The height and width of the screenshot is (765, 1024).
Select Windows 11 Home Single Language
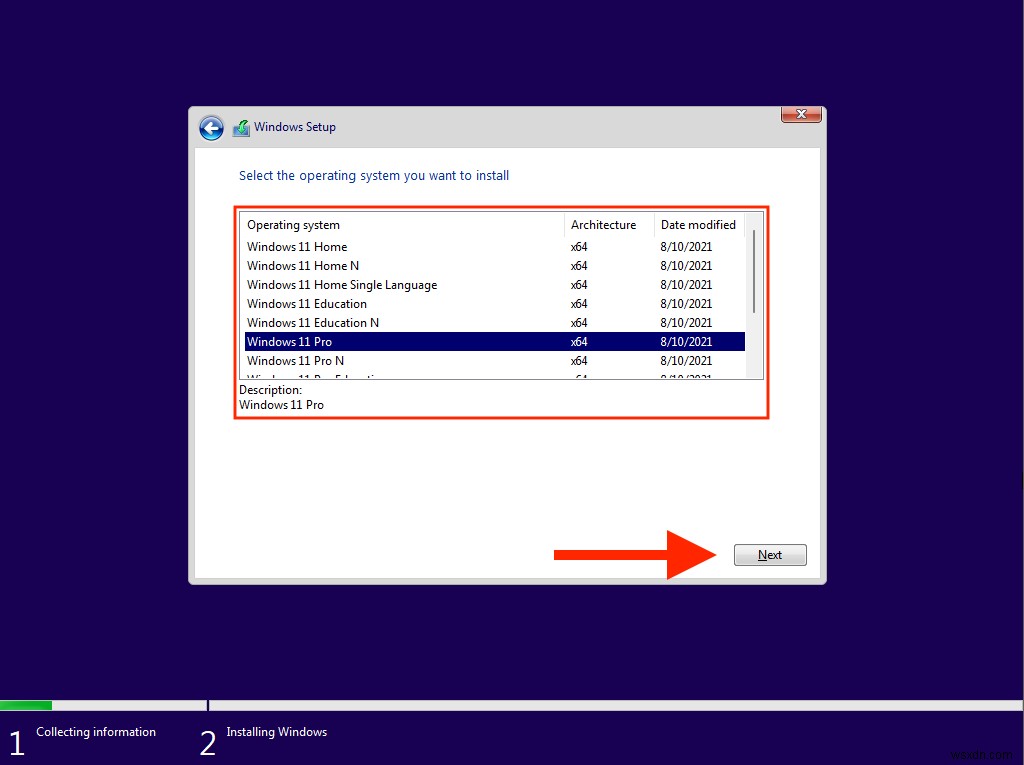pos(342,284)
